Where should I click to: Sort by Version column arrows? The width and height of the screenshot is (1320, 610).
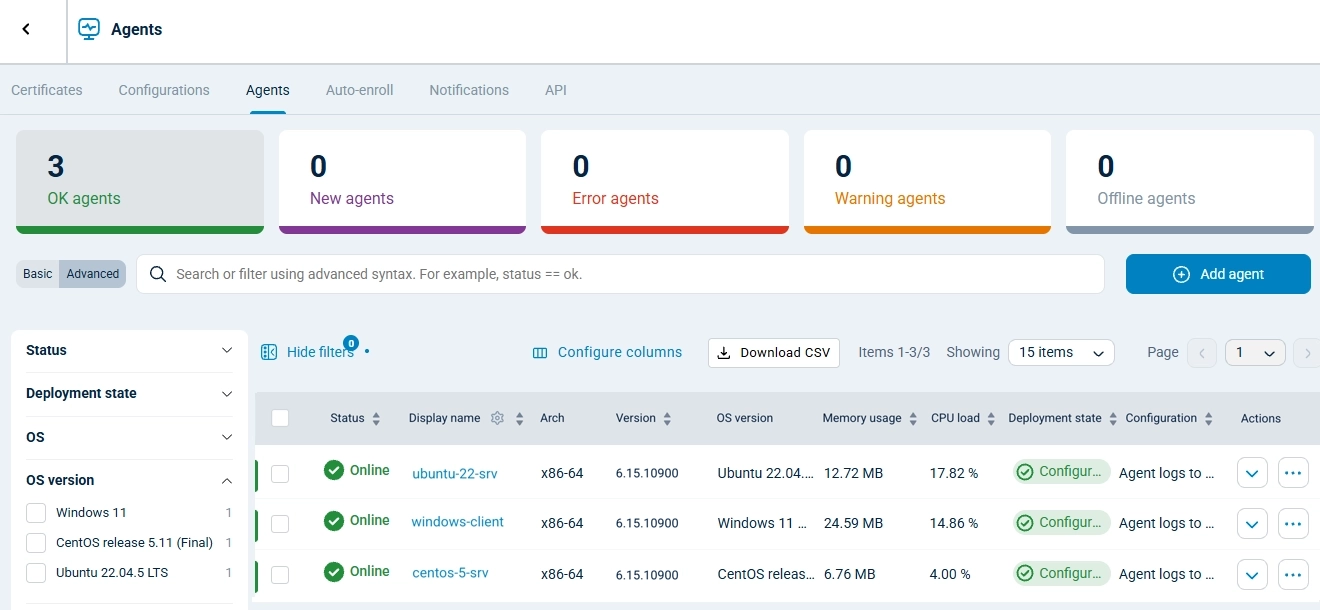(667, 419)
